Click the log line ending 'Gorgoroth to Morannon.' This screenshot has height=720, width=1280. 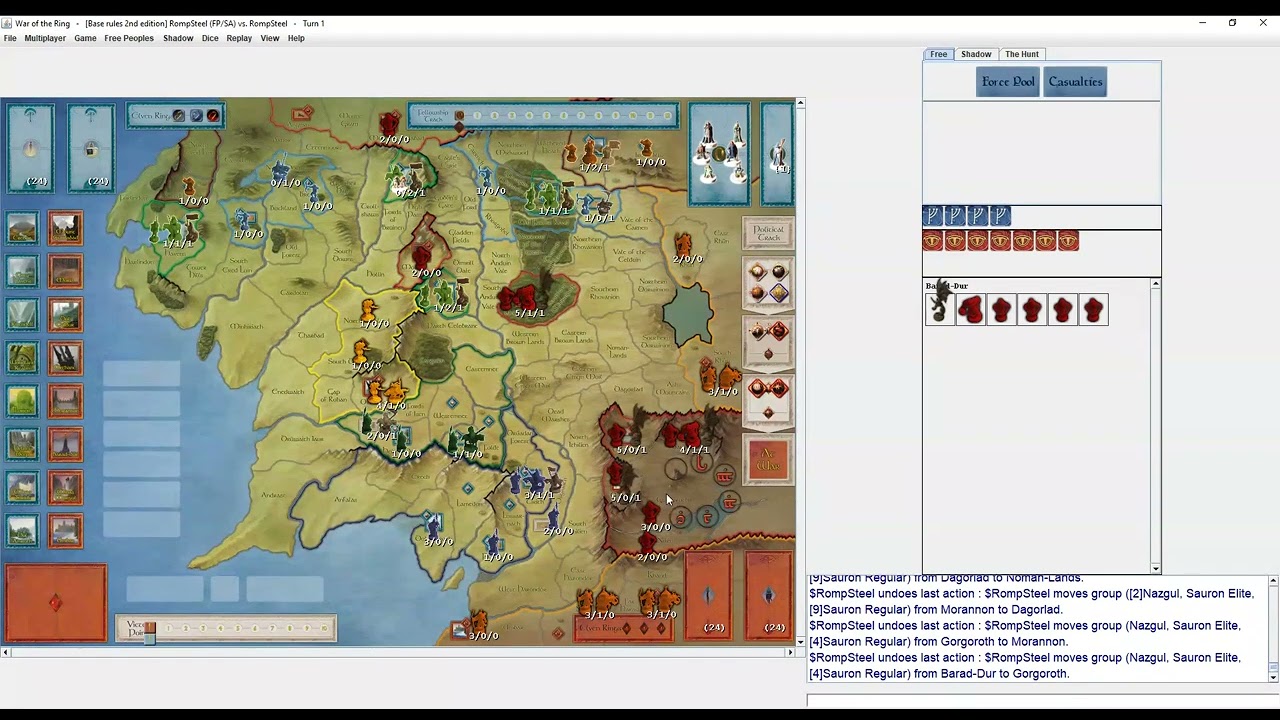(938, 641)
